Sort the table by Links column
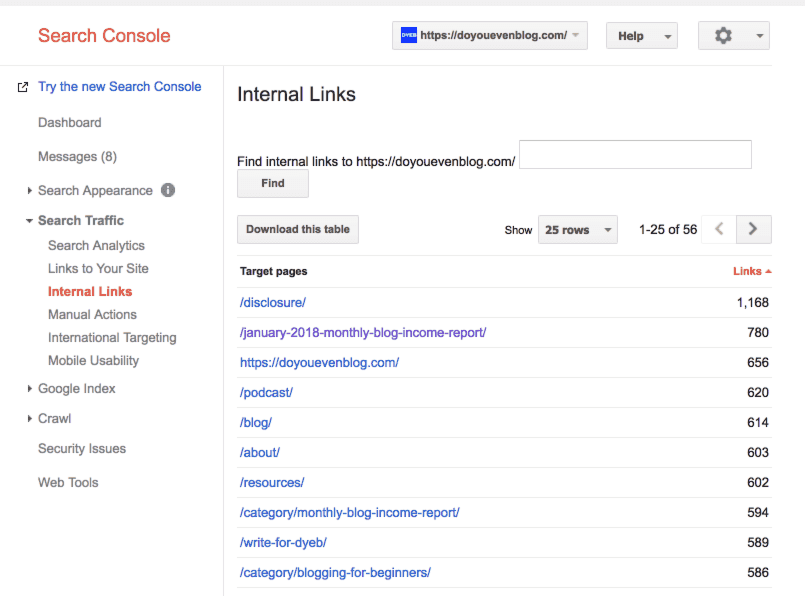 pos(752,271)
